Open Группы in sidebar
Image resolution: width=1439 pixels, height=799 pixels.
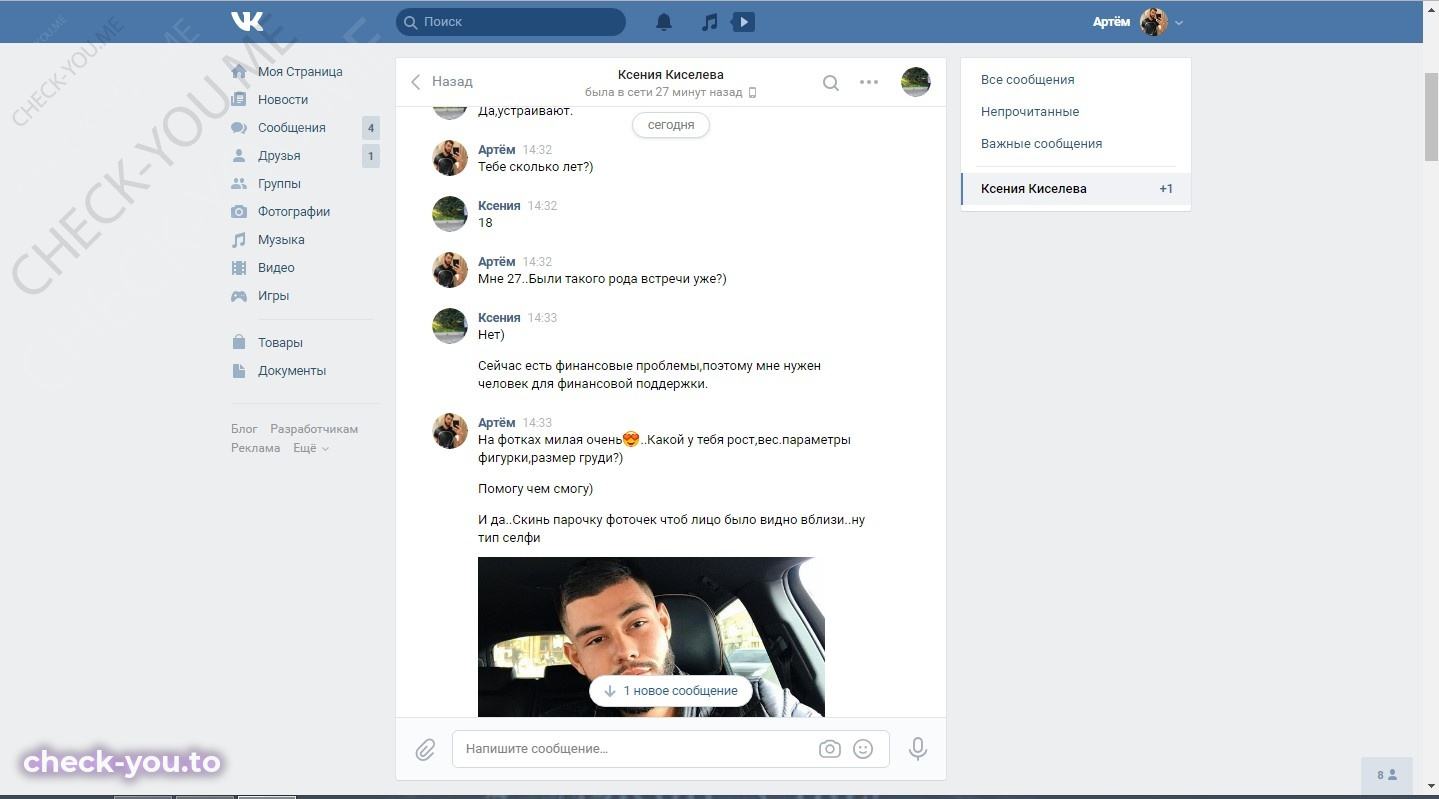[279, 184]
